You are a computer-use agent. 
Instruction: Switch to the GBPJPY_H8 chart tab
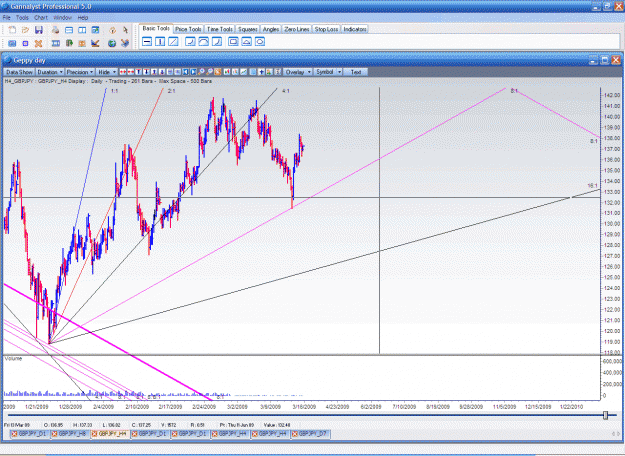coord(72,434)
